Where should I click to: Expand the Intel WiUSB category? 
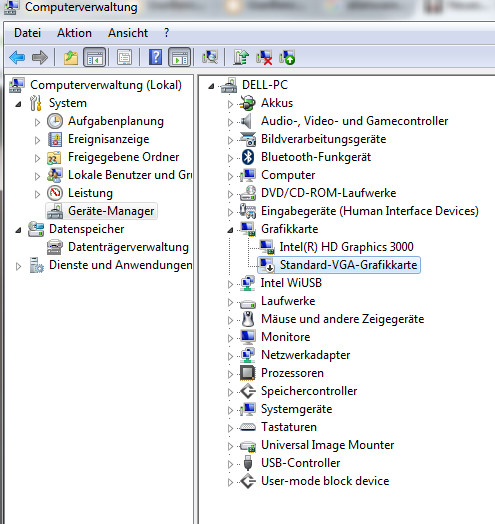pos(230,284)
